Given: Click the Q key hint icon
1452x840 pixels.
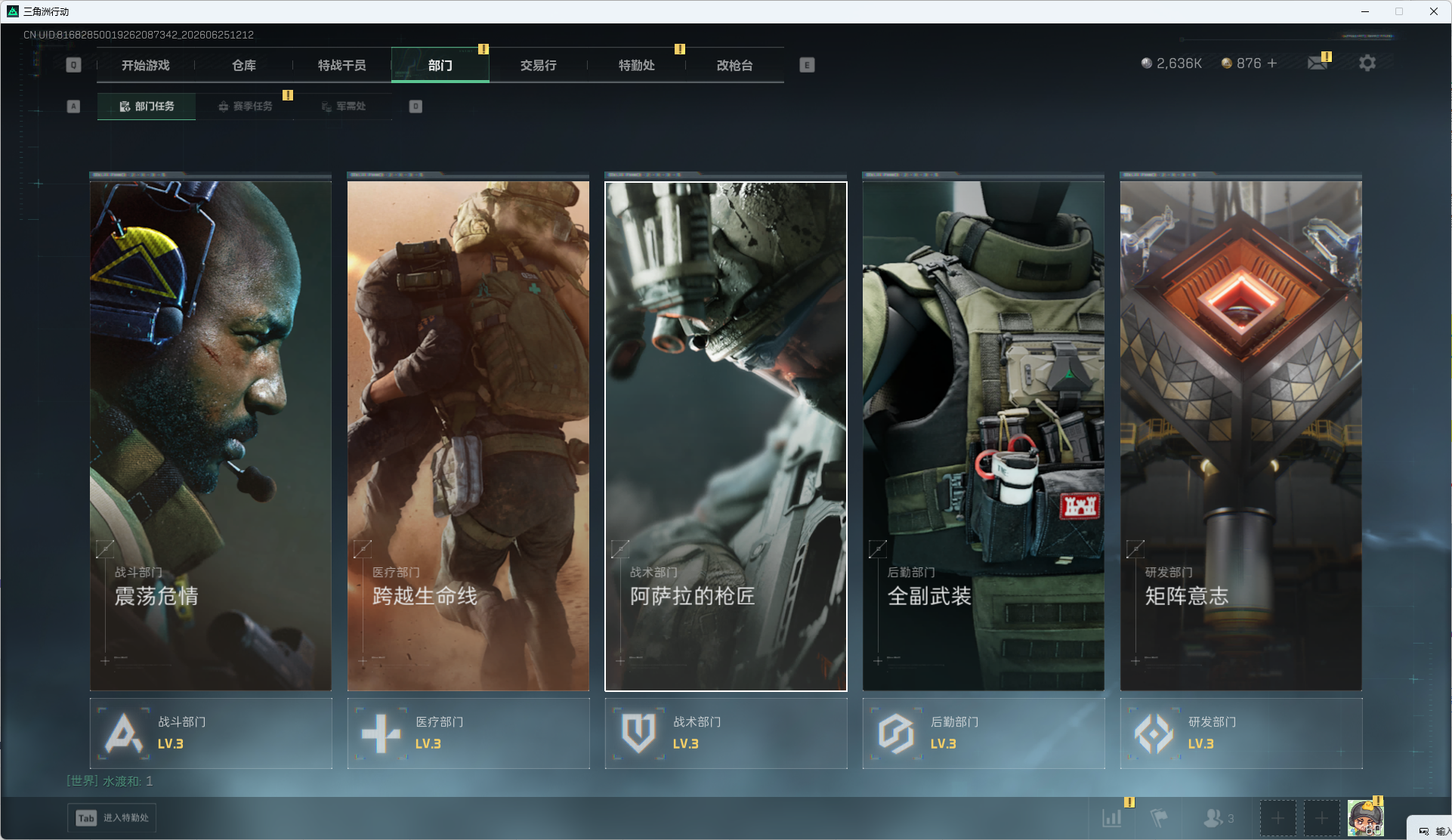Looking at the screenshot, I should coord(73,65).
